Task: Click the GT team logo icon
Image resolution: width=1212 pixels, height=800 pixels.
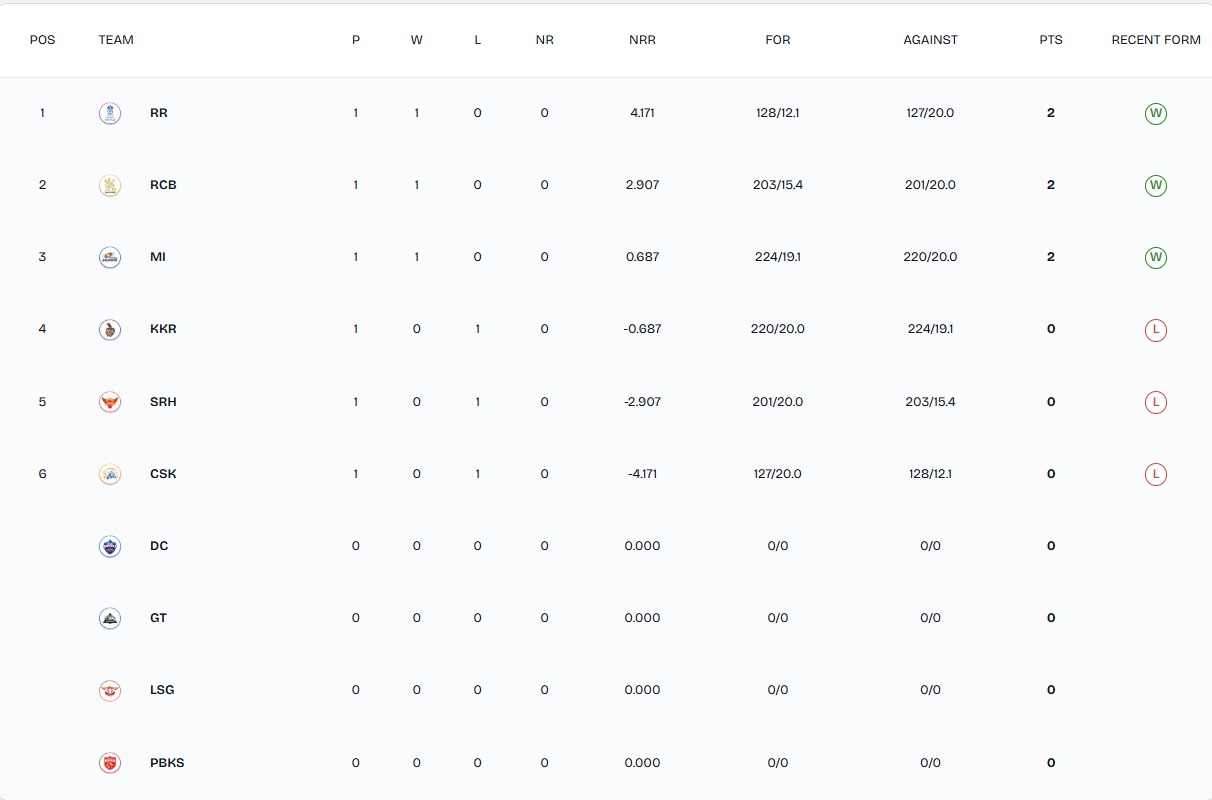Action: click(x=110, y=618)
